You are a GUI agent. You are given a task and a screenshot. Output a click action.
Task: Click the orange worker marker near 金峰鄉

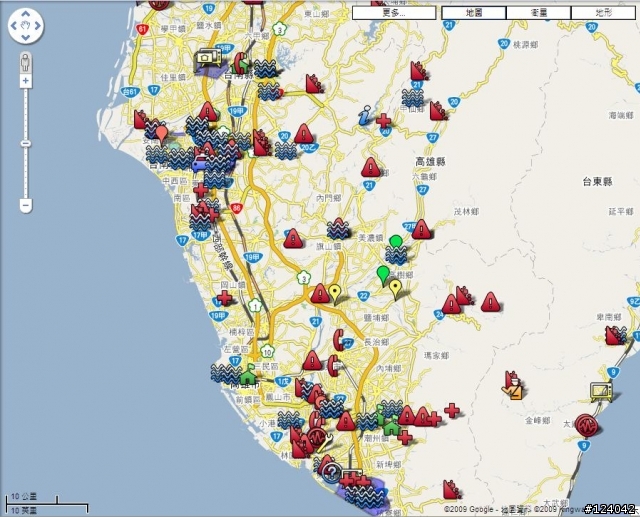(513, 390)
